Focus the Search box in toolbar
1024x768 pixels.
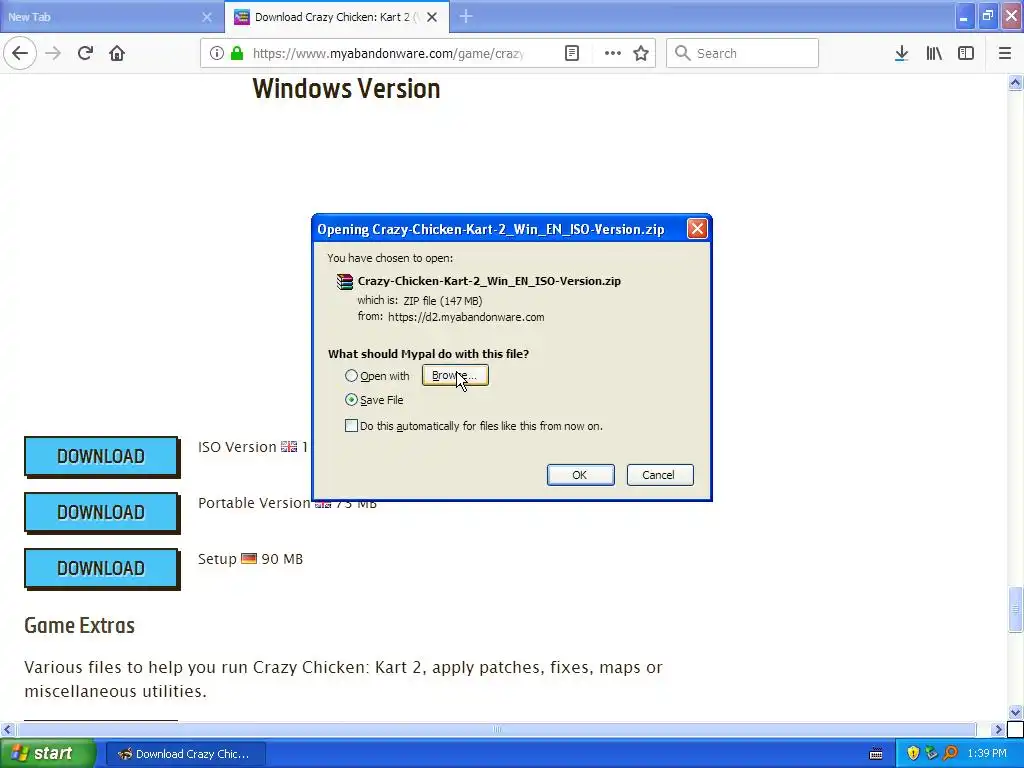(x=743, y=53)
